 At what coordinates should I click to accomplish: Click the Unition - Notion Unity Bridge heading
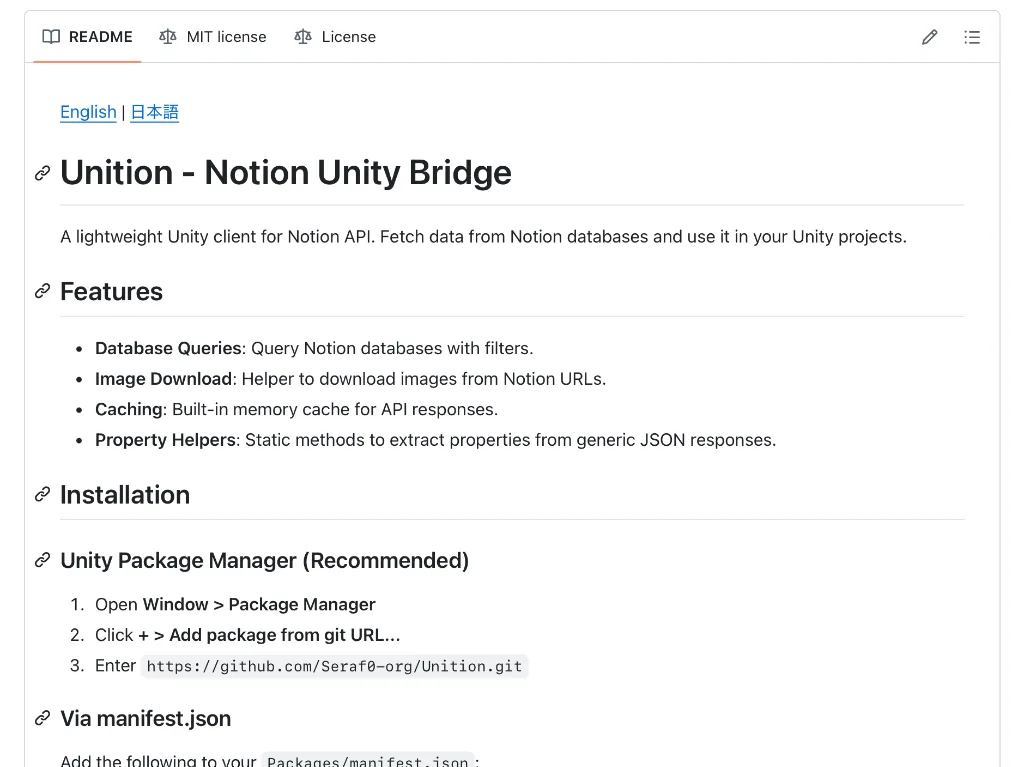pos(286,173)
